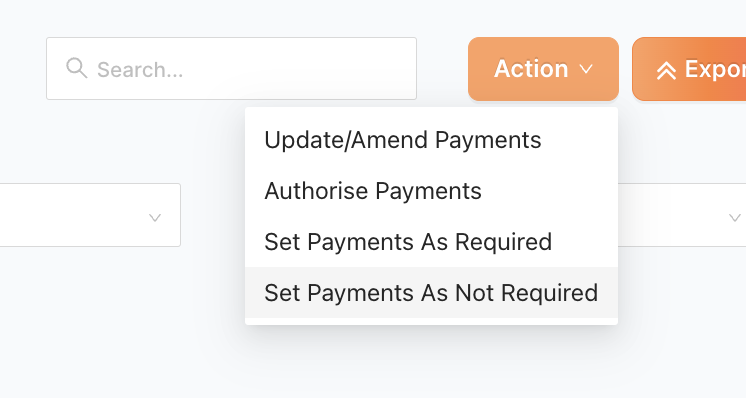The width and height of the screenshot is (746, 398).
Task: Pick Set Payments As Required
Action: point(432,242)
